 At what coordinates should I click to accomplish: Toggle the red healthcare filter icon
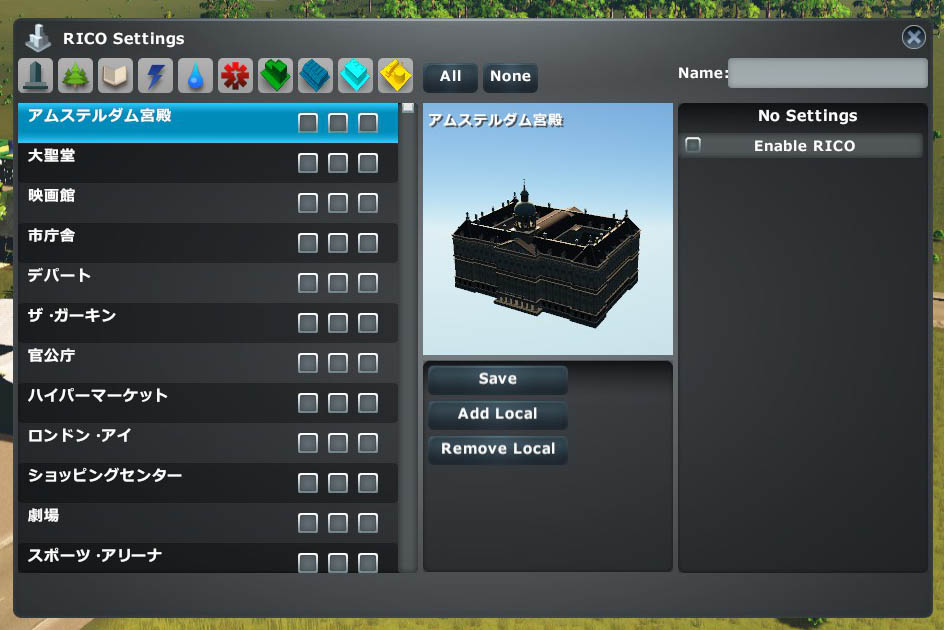[235, 75]
